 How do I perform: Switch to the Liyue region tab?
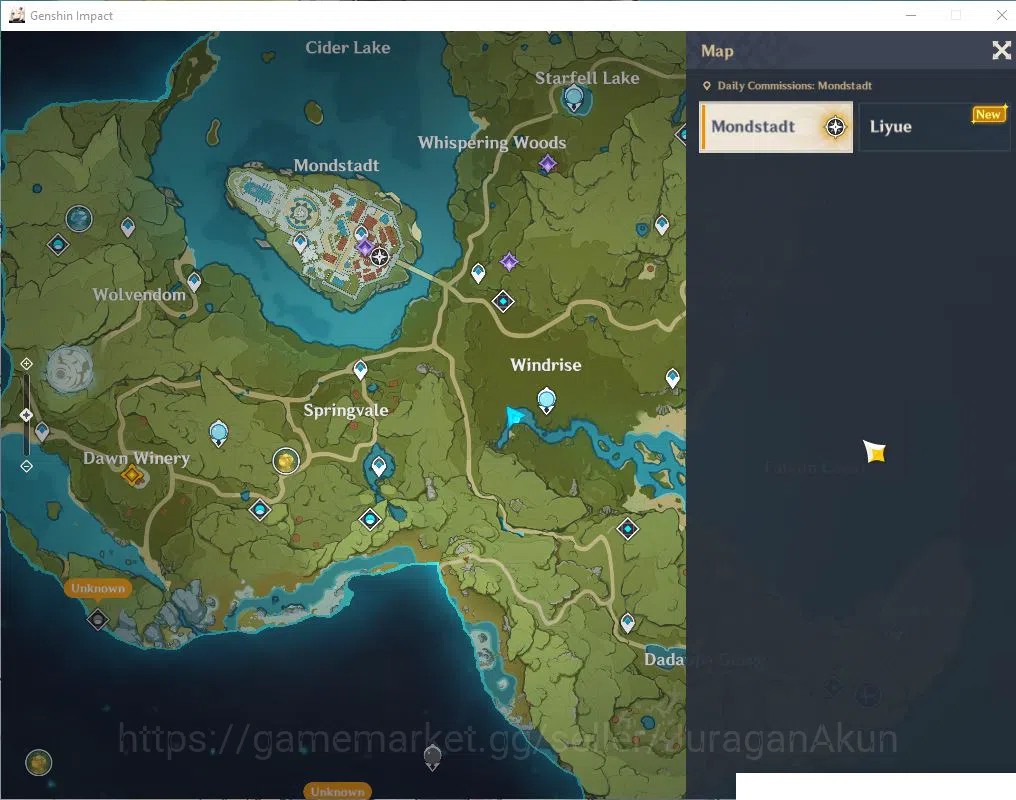(x=934, y=127)
